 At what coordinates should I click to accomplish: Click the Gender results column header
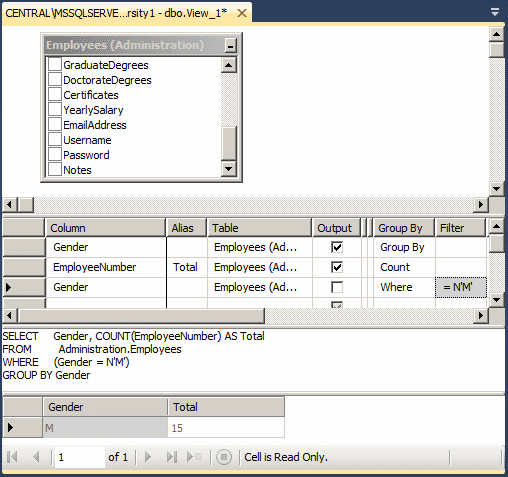pyautogui.click(x=105, y=407)
